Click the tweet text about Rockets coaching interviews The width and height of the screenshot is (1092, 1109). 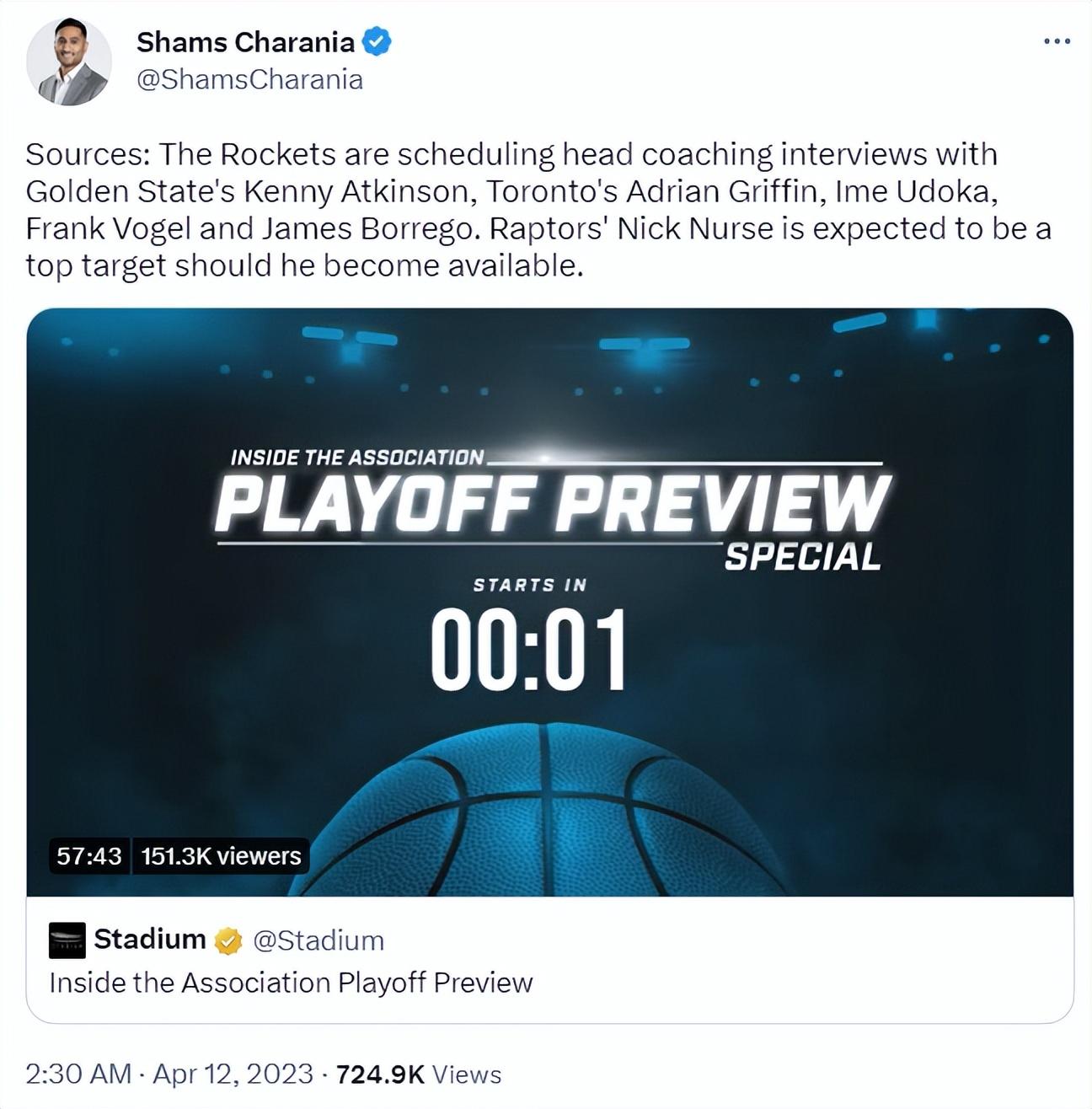point(538,210)
